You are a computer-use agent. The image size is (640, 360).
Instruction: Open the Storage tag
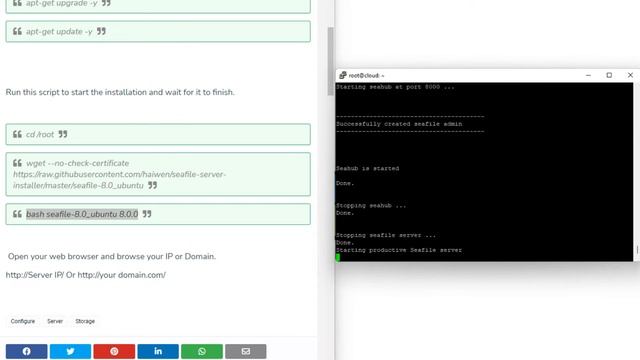point(85,321)
